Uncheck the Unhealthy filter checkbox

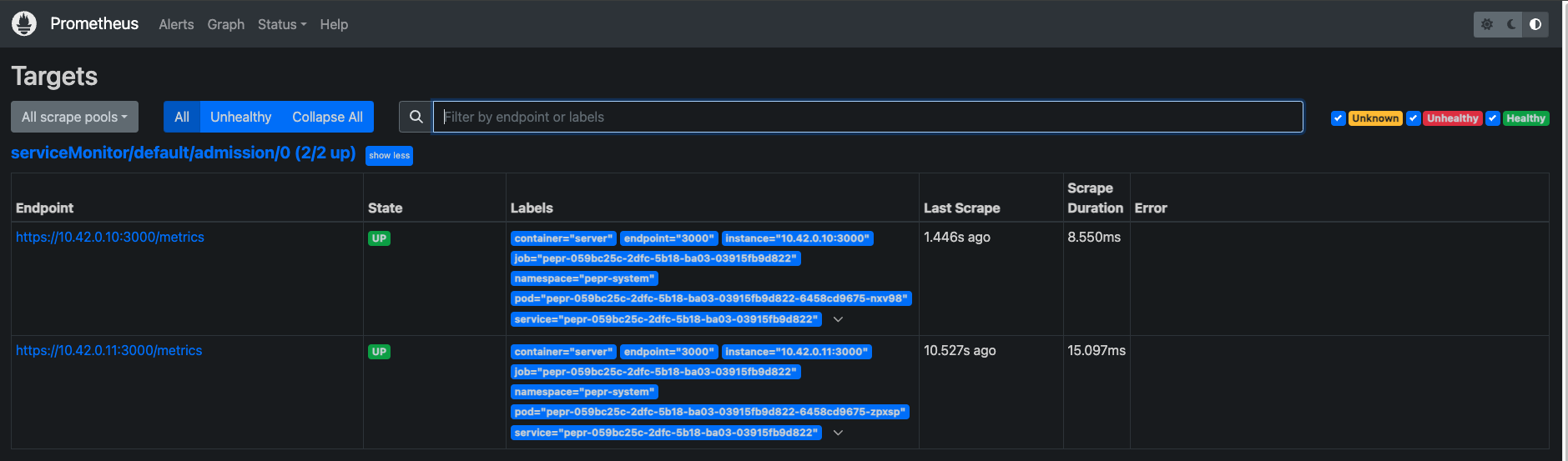(1413, 118)
